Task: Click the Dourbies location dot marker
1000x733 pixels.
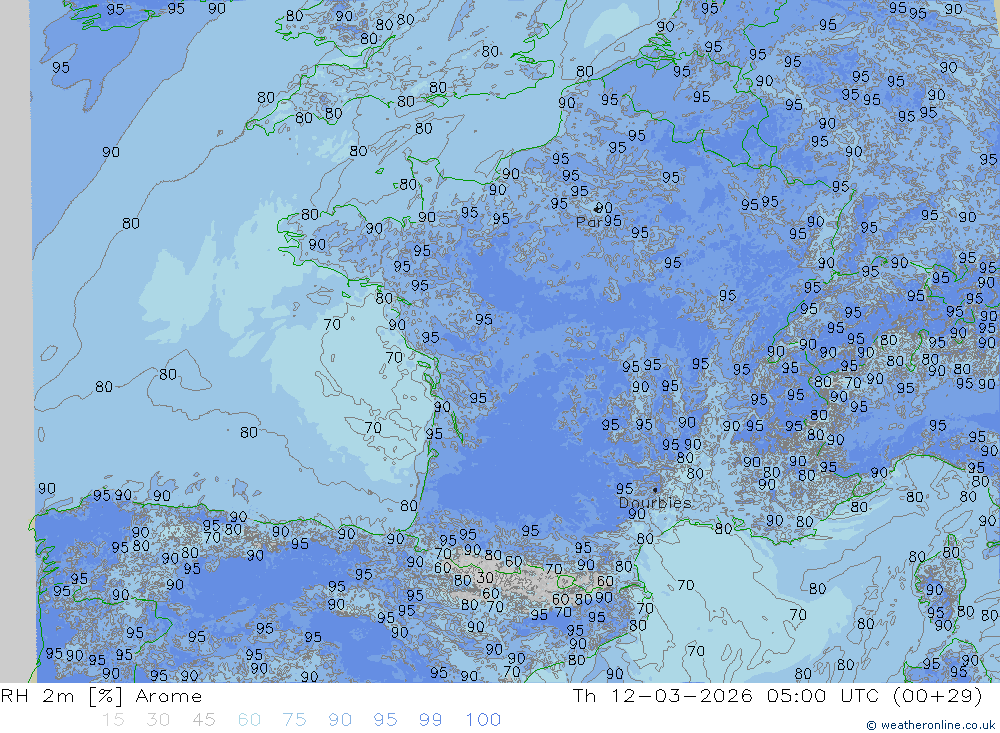Action: [x=655, y=490]
